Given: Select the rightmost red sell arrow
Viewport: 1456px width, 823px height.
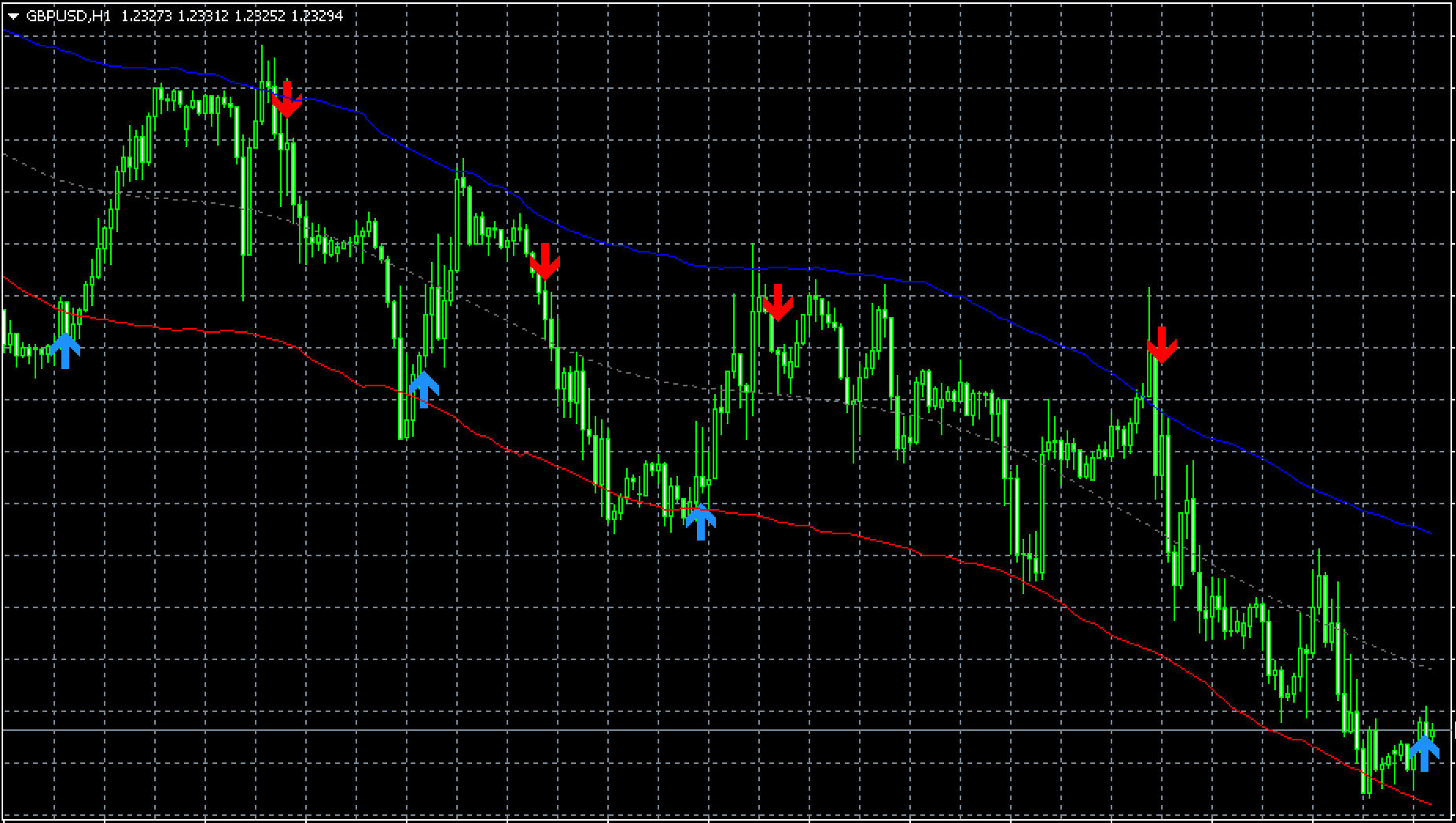Looking at the screenshot, I should [1161, 345].
